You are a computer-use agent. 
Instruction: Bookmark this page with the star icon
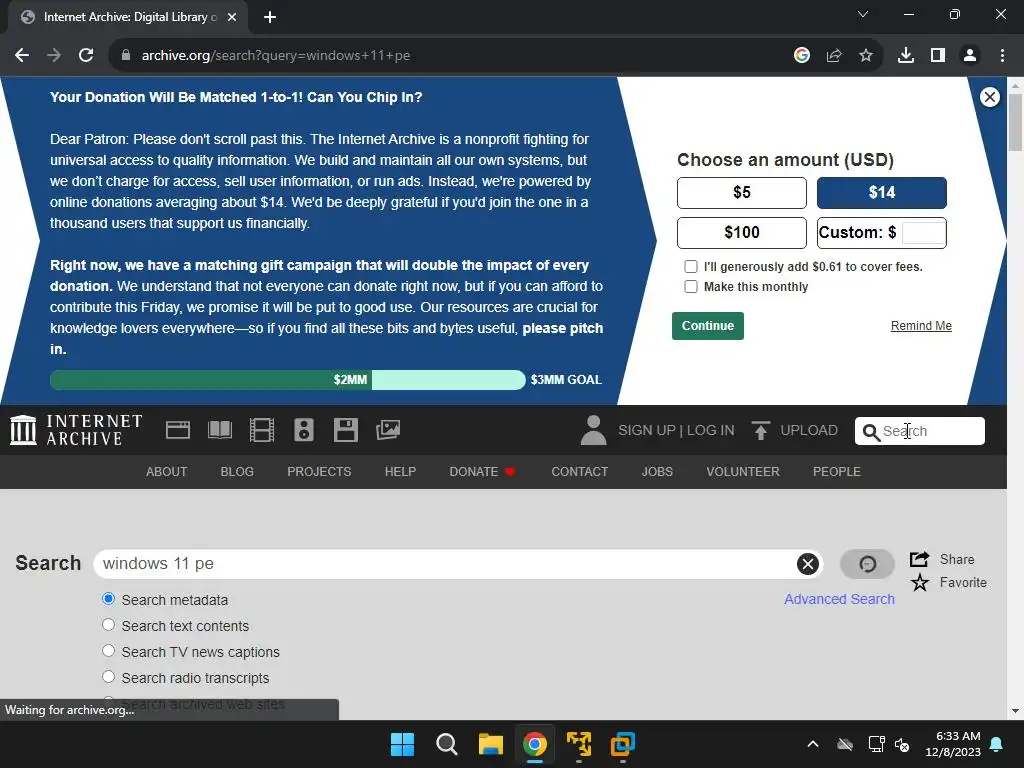tap(866, 56)
